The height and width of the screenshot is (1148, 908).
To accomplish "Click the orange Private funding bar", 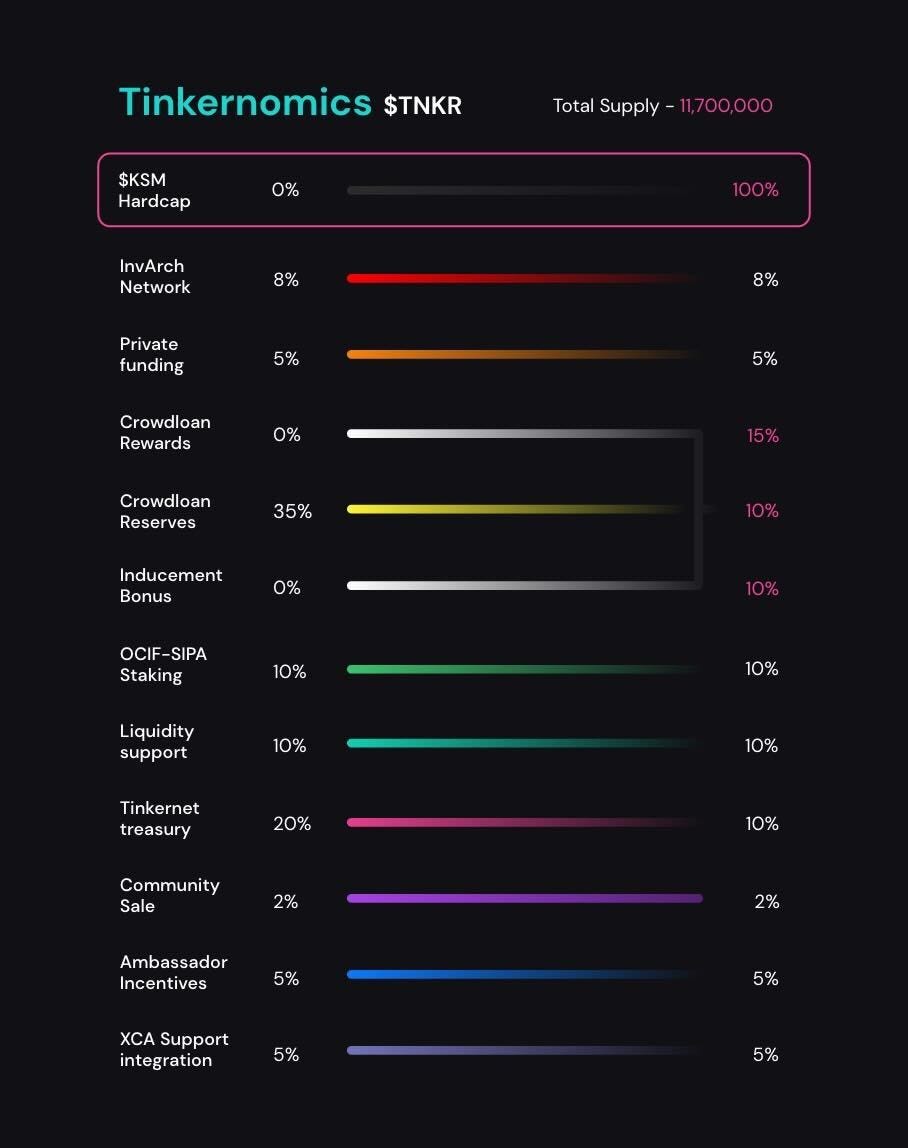I will pyautogui.click(x=524, y=354).
